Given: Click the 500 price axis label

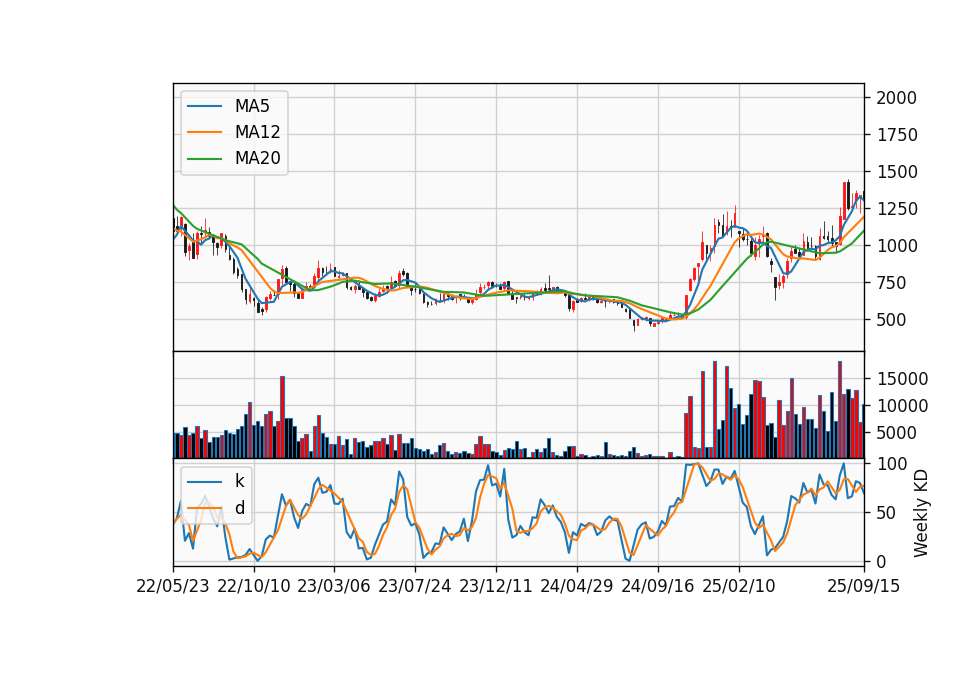Looking at the screenshot, I should pyautogui.click(x=891, y=320).
